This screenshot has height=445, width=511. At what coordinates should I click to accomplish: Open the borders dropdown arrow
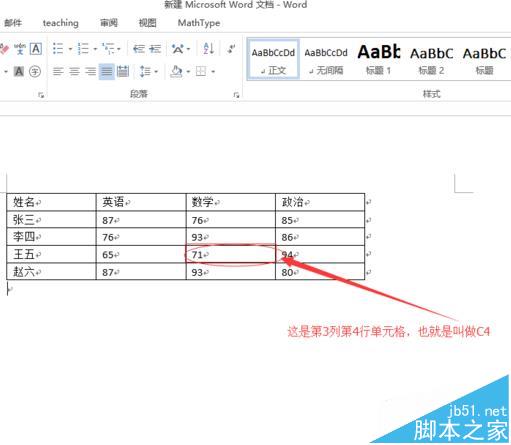pyautogui.click(x=213, y=71)
